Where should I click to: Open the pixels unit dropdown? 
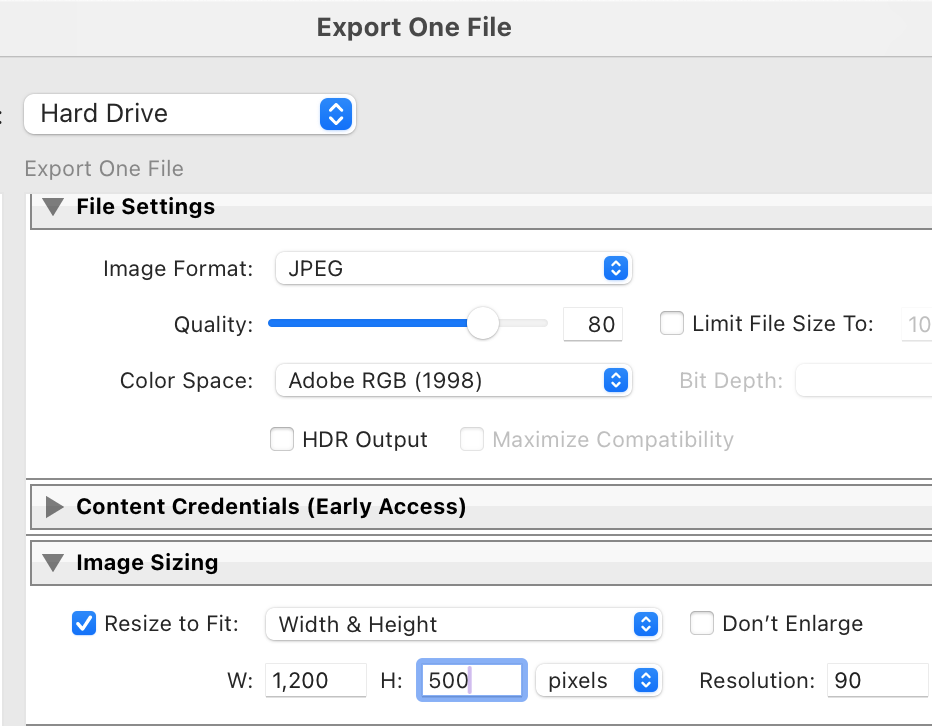598,681
